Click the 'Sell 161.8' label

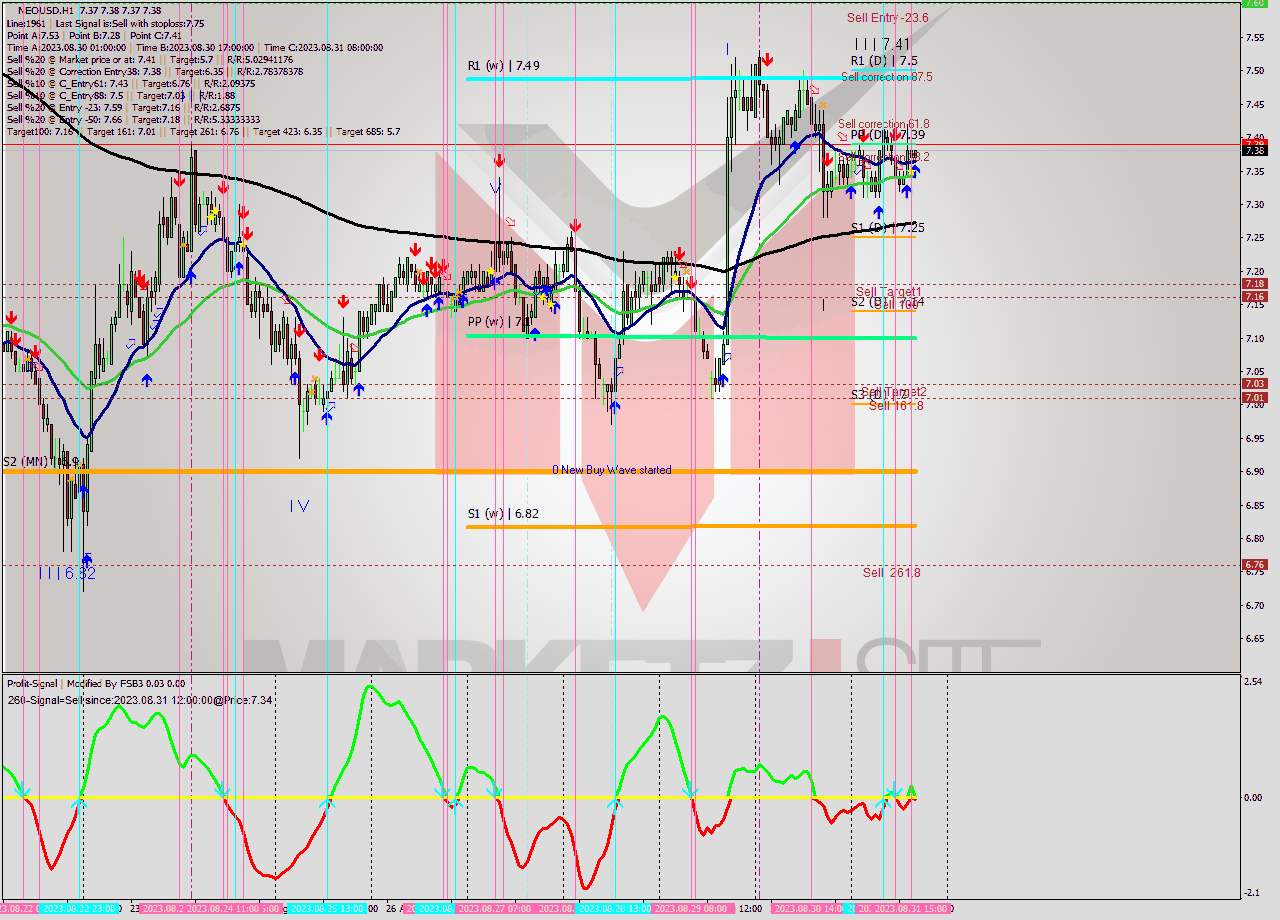coord(896,405)
